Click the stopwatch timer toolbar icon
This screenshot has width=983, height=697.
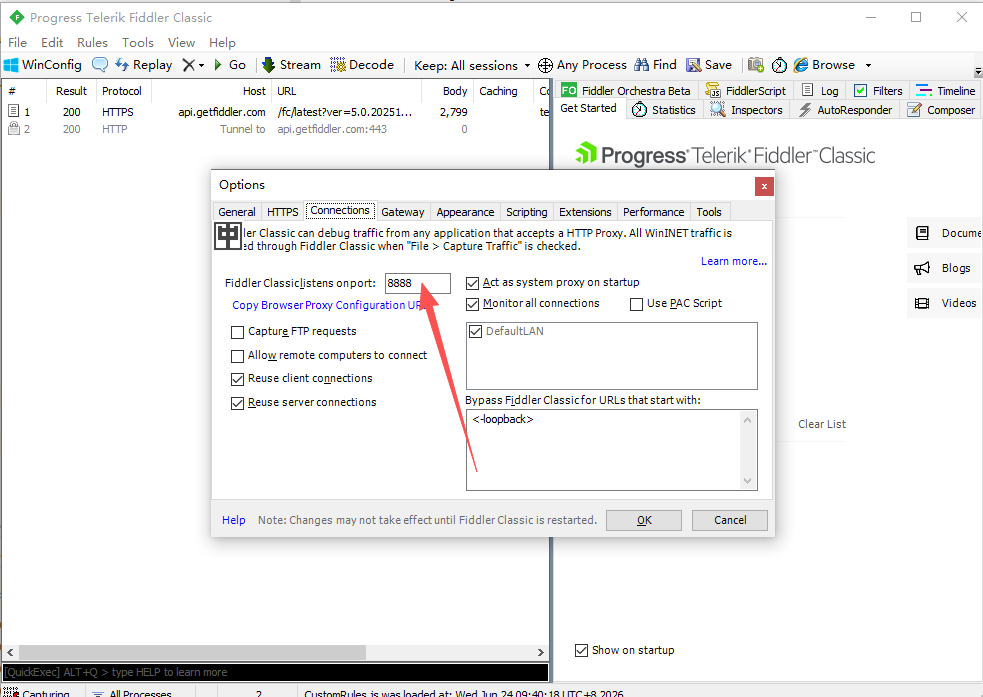(x=779, y=65)
